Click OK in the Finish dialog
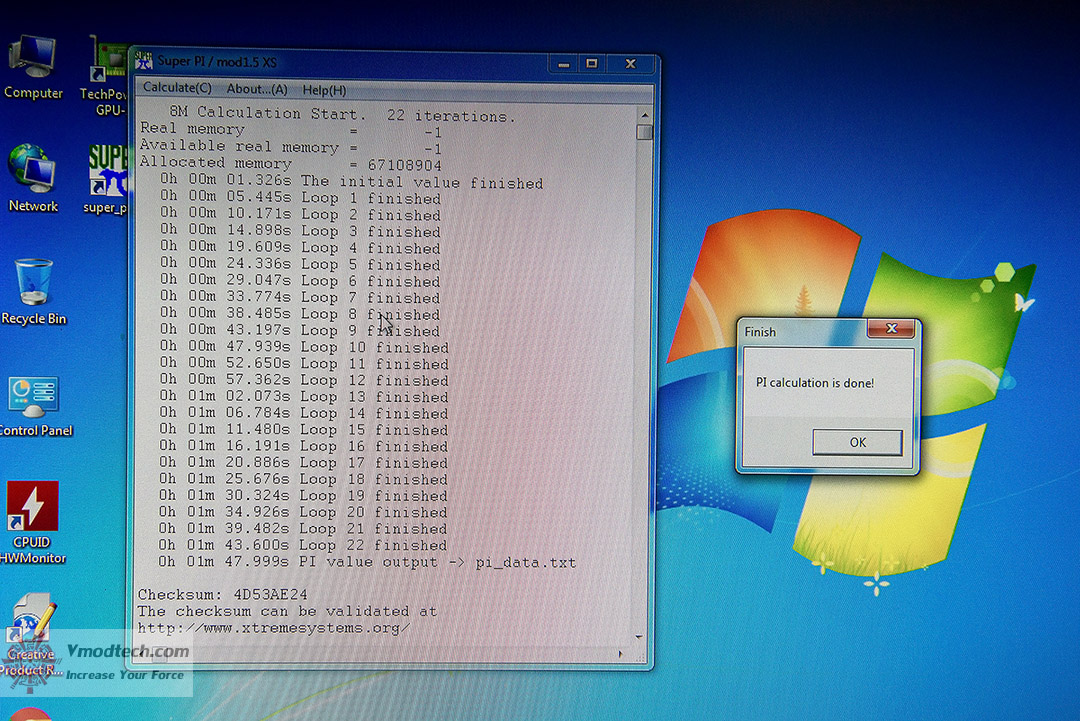 click(x=858, y=442)
